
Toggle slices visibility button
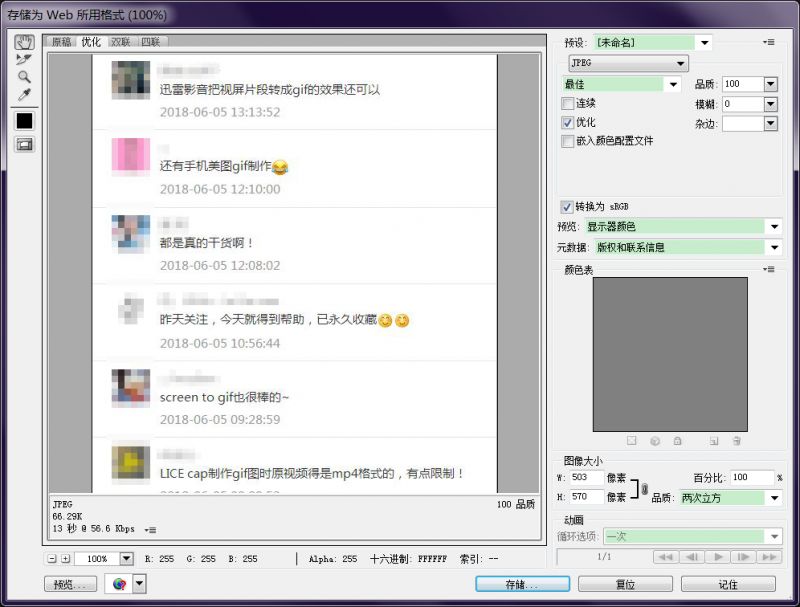click(x=24, y=144)
